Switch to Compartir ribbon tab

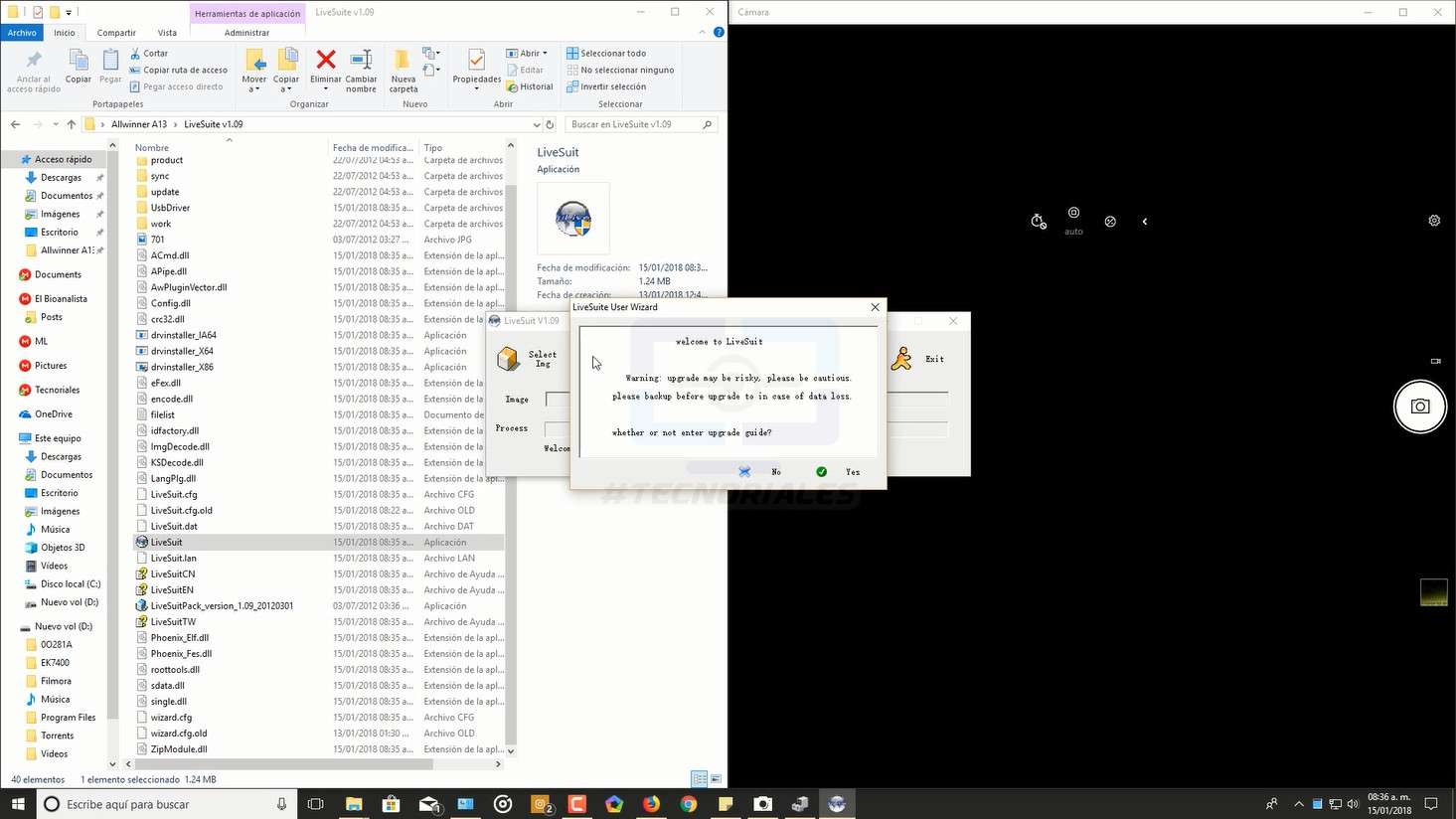[x=116, y=33]
